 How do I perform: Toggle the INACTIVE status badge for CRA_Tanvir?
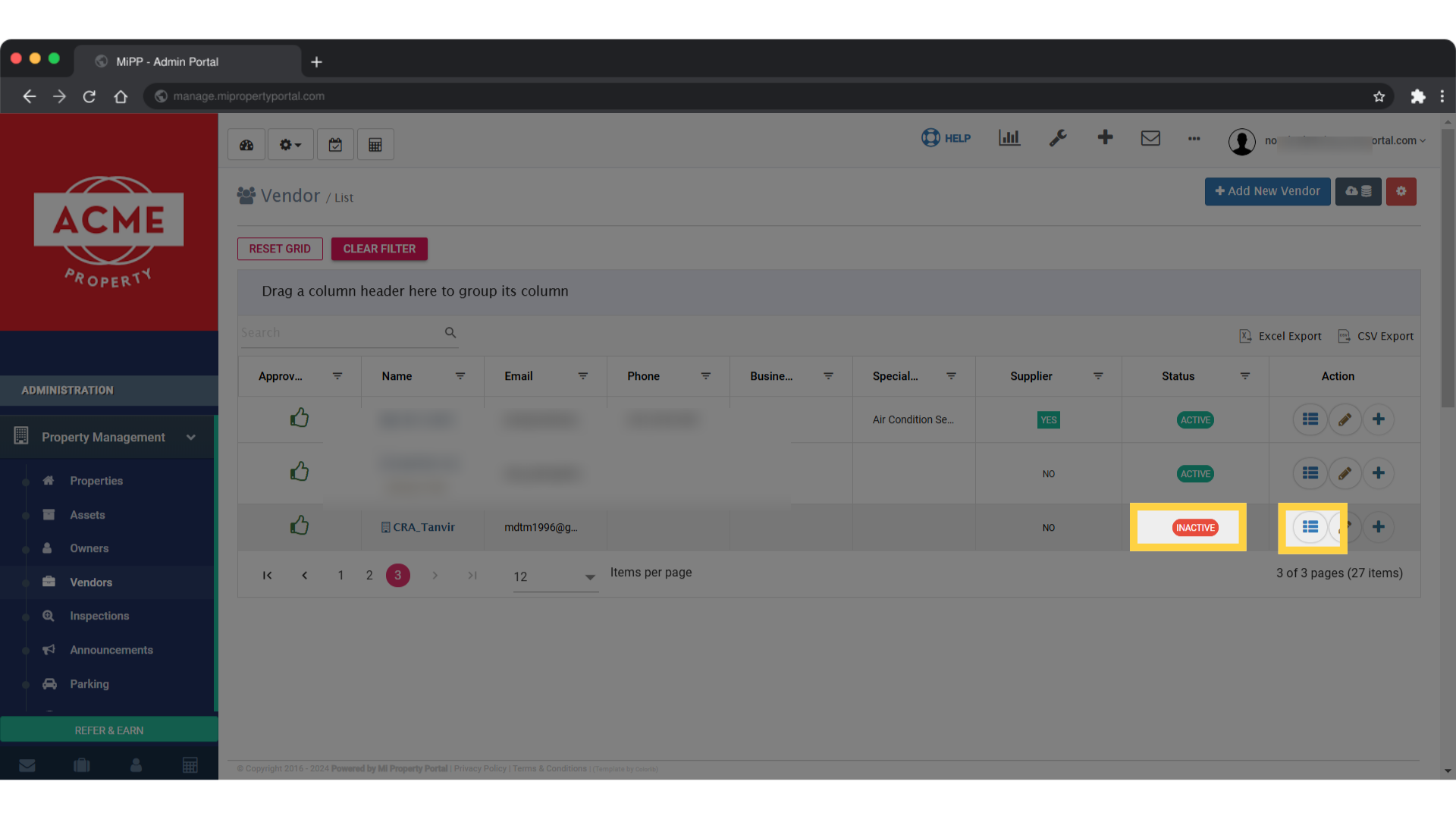(1195, 528)
